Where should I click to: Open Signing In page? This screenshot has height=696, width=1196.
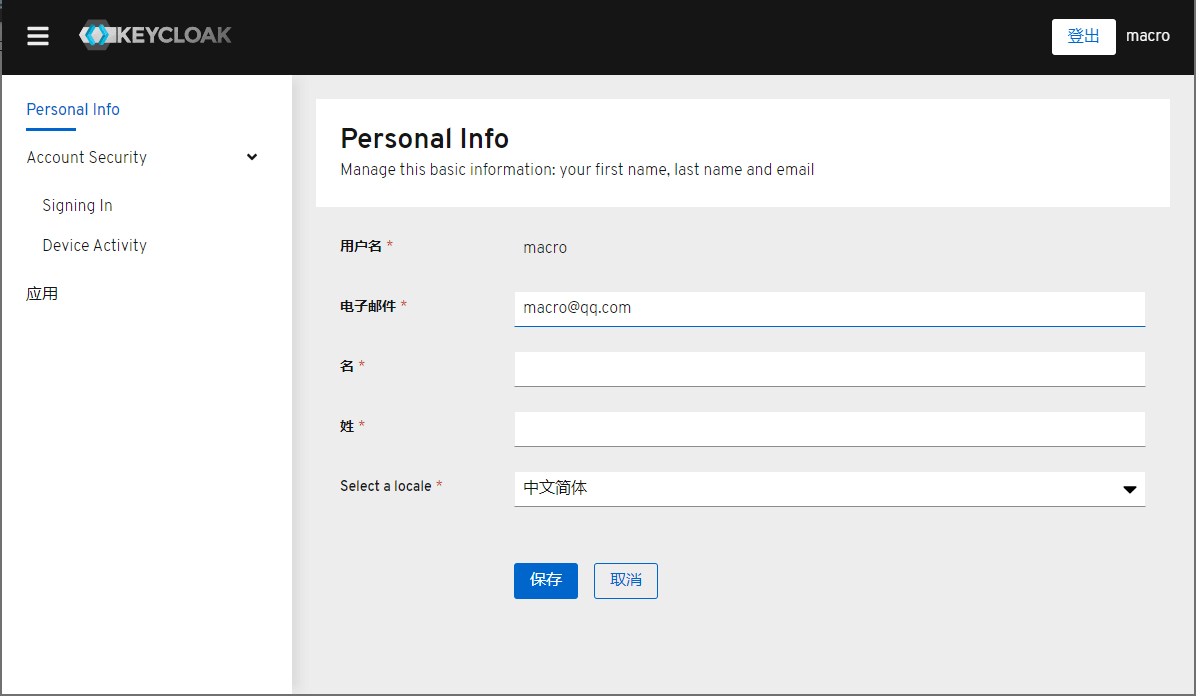pyautogui.click(x=77, y=205)
